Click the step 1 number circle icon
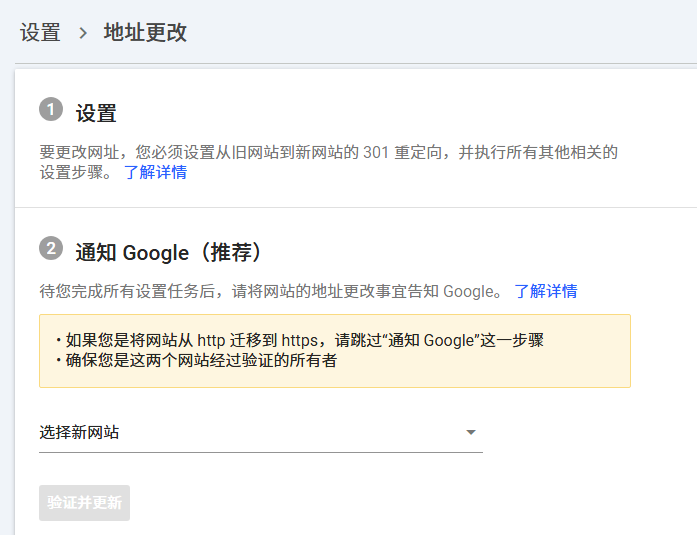 51,109
